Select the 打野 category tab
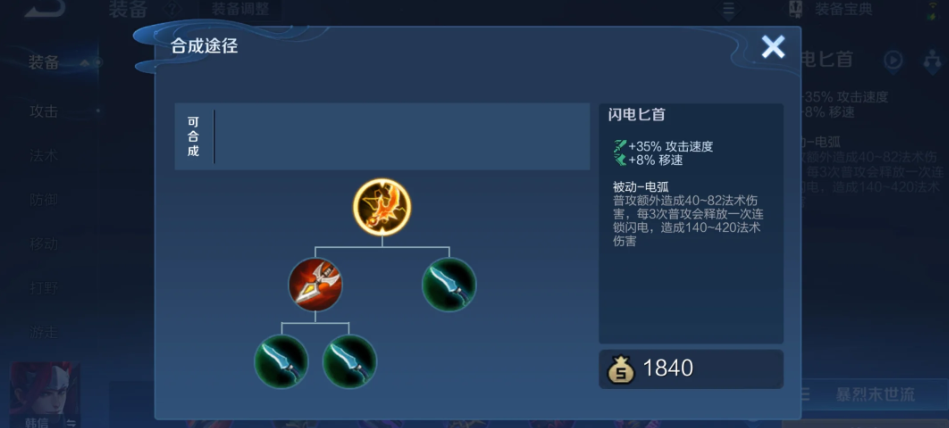This screenshot has width=949, height=428. point(44,288)
